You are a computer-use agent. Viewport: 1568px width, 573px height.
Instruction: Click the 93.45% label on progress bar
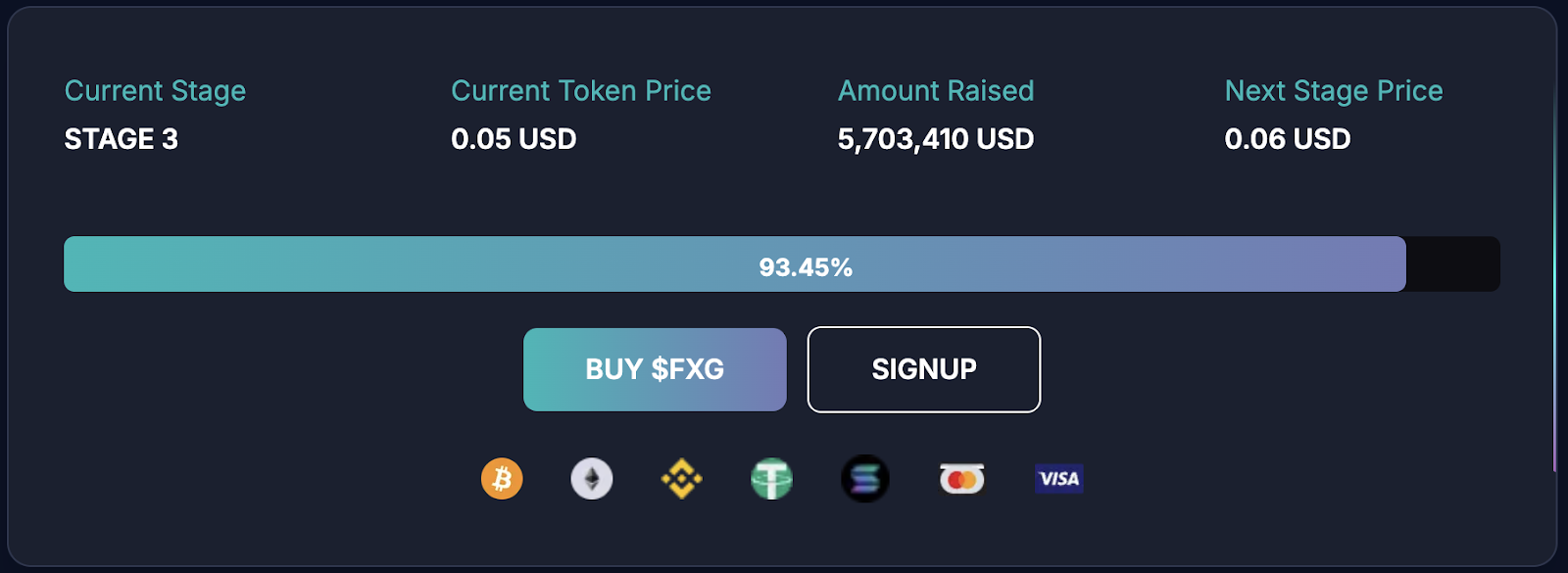tap(806, 267)
